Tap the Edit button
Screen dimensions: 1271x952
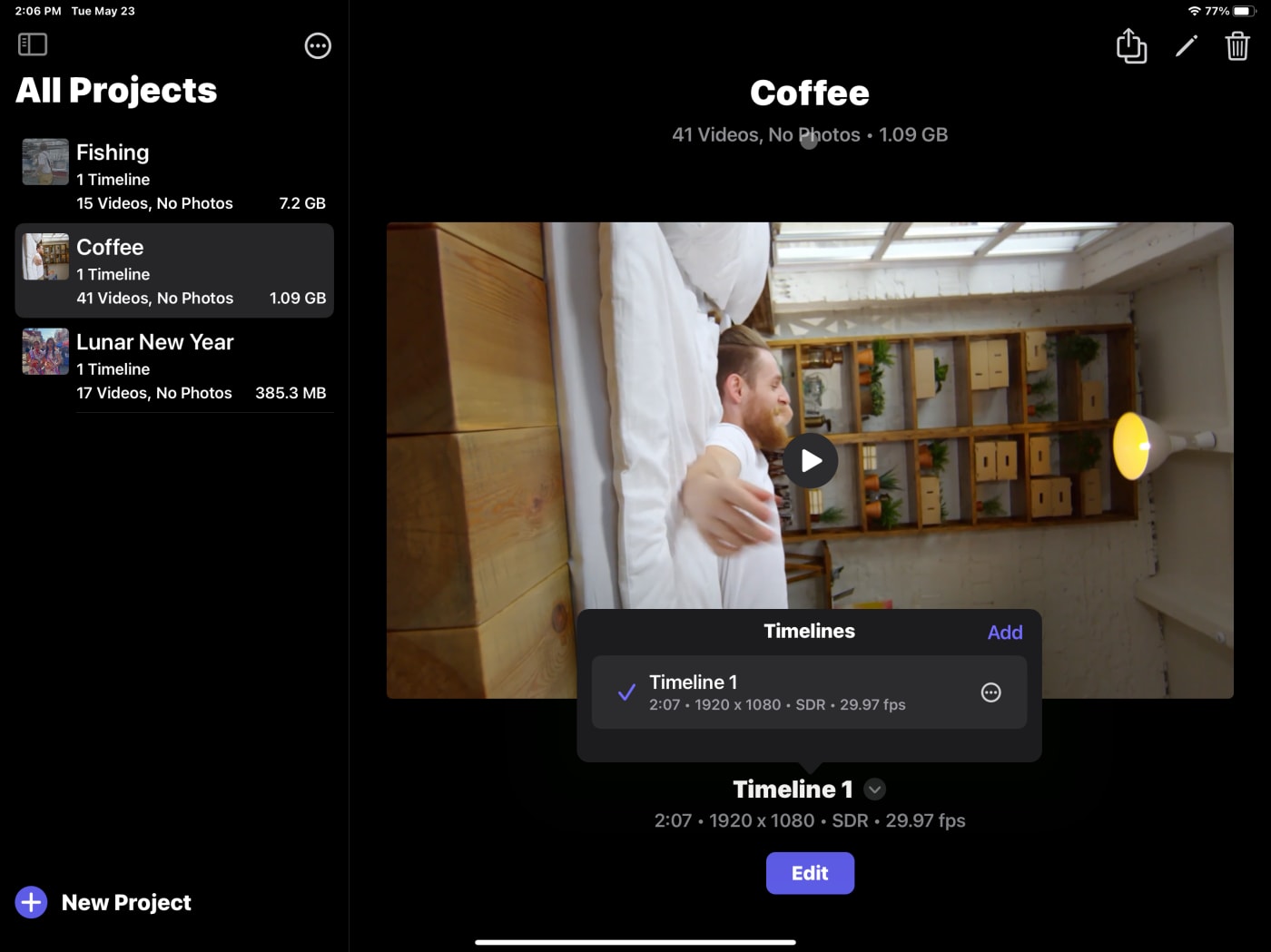tap(810, 873)
